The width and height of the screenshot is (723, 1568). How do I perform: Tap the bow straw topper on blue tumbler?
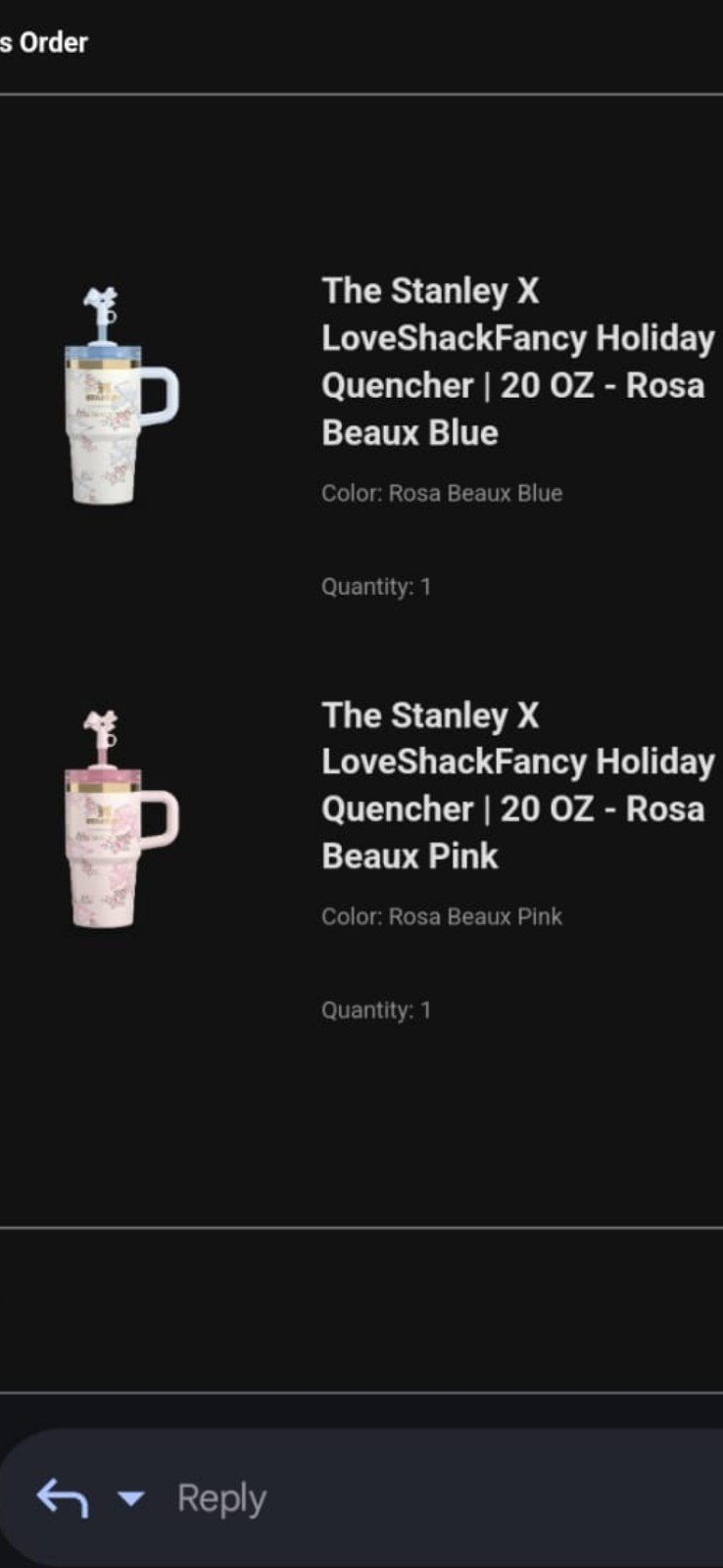100,299
